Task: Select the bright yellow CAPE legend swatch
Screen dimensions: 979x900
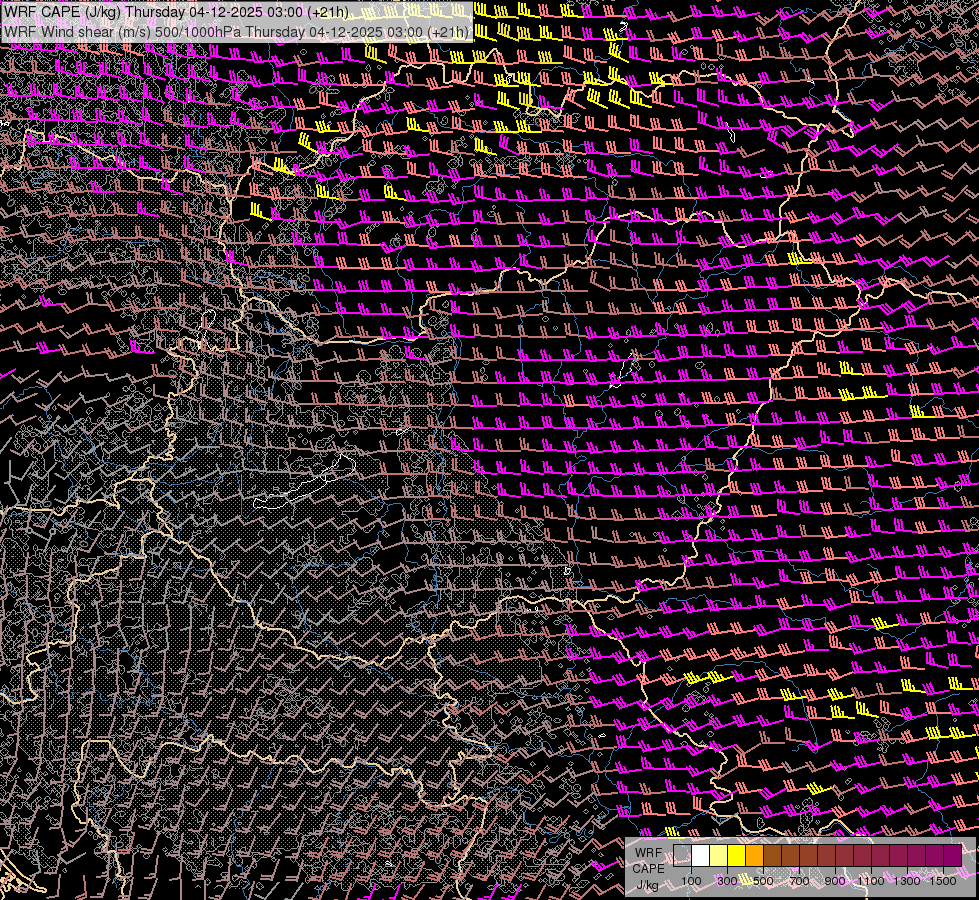Action: [737, 855]
